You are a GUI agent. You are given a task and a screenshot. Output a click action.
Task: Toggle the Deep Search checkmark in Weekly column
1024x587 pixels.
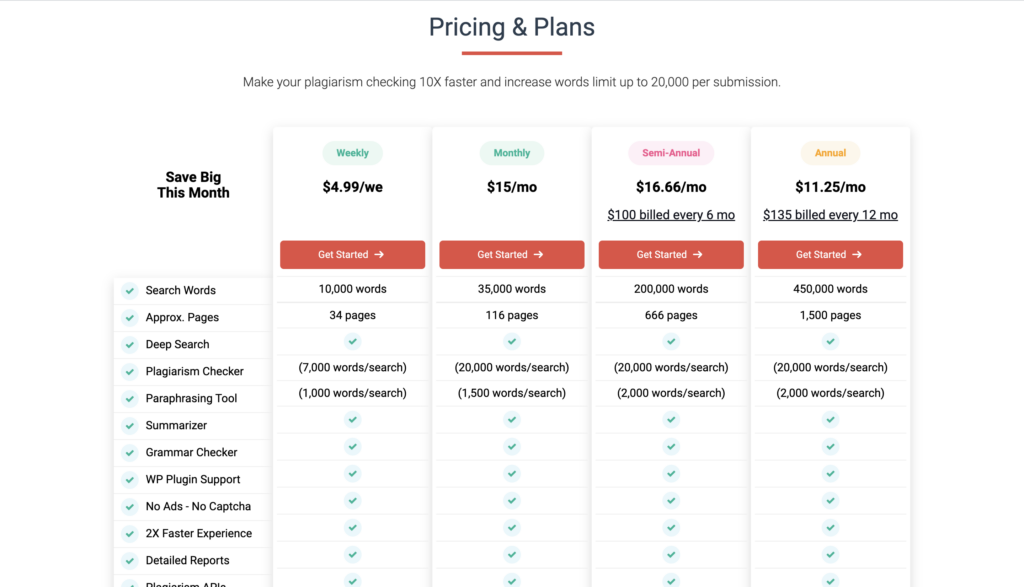tap(352, 341)
